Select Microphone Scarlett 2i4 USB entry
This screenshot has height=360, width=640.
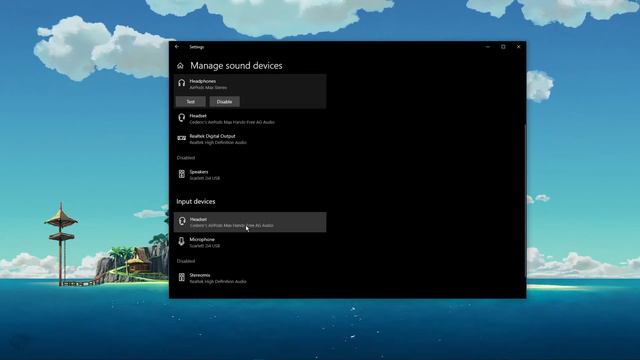click(250, 242)
